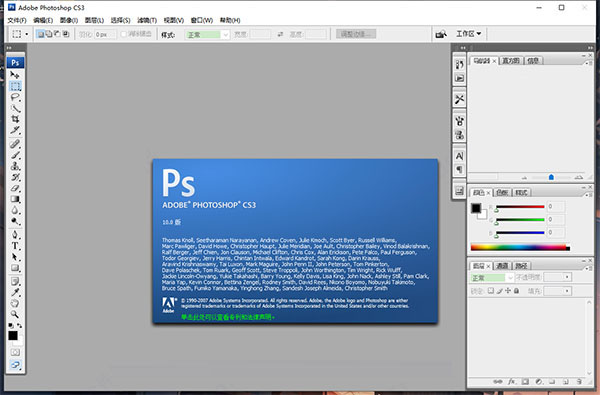Toggle lock image pixels brush icon

click(x=499, y=291)
